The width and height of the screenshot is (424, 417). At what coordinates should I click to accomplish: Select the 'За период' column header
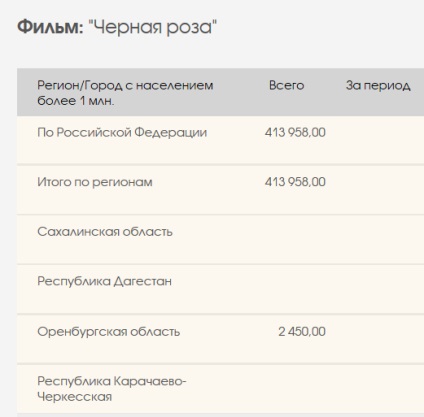point(378,85)
